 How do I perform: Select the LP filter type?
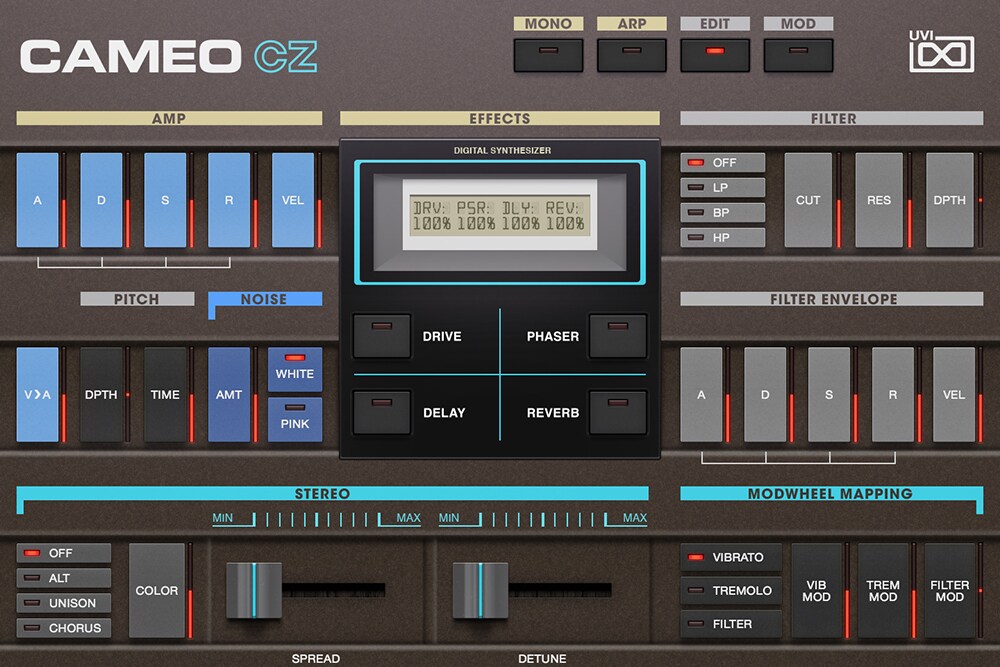[722, 187]
